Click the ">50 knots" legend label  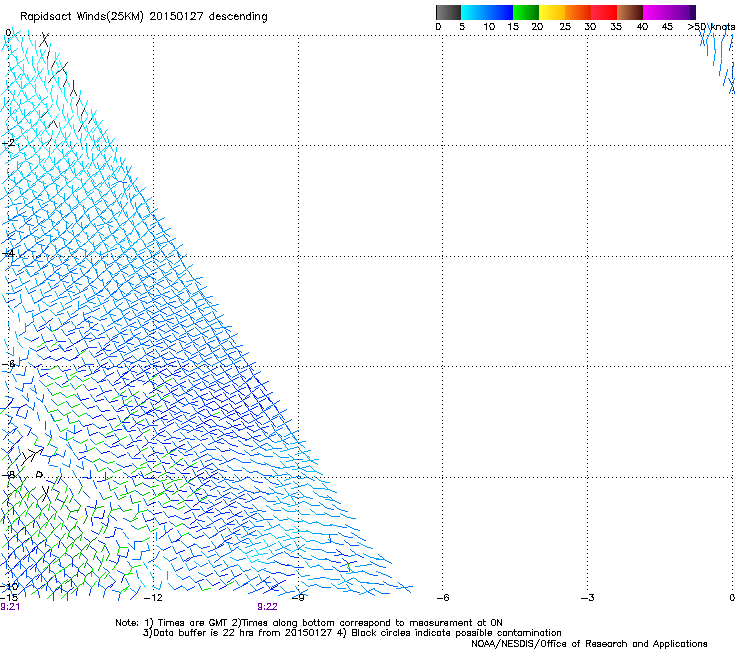(711, 27)
